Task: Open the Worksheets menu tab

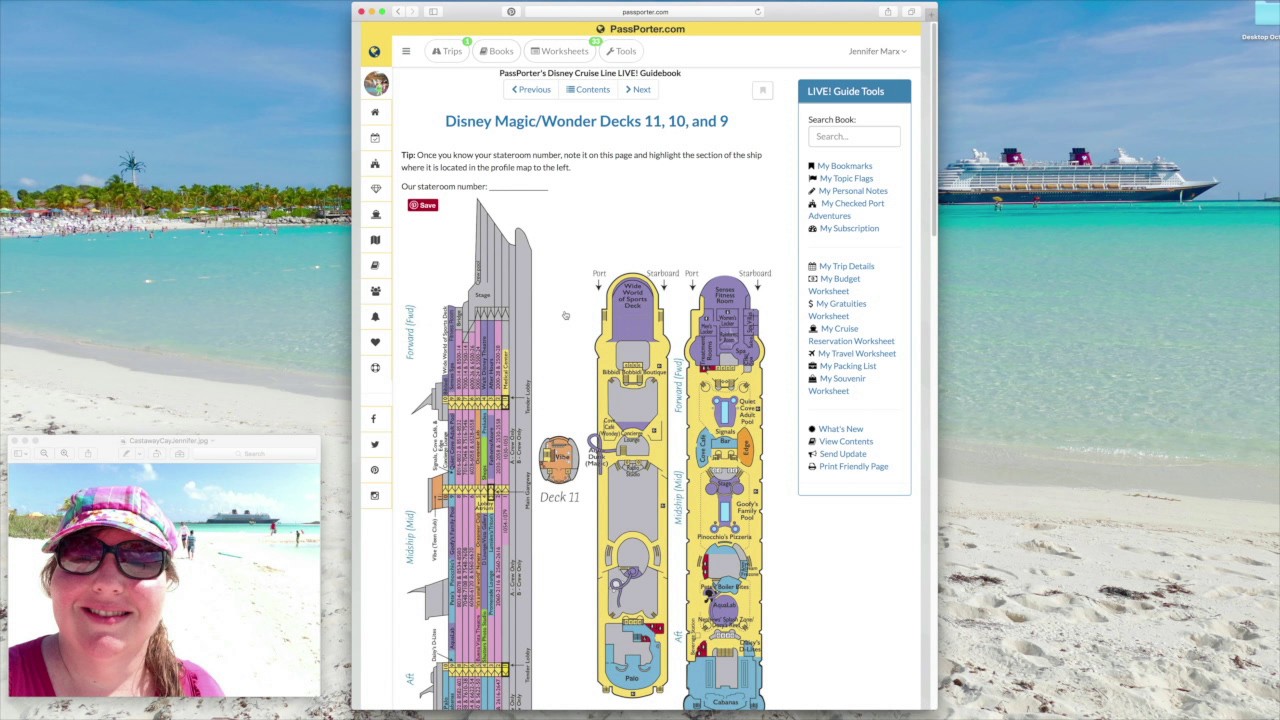Action: pos(560,51)
